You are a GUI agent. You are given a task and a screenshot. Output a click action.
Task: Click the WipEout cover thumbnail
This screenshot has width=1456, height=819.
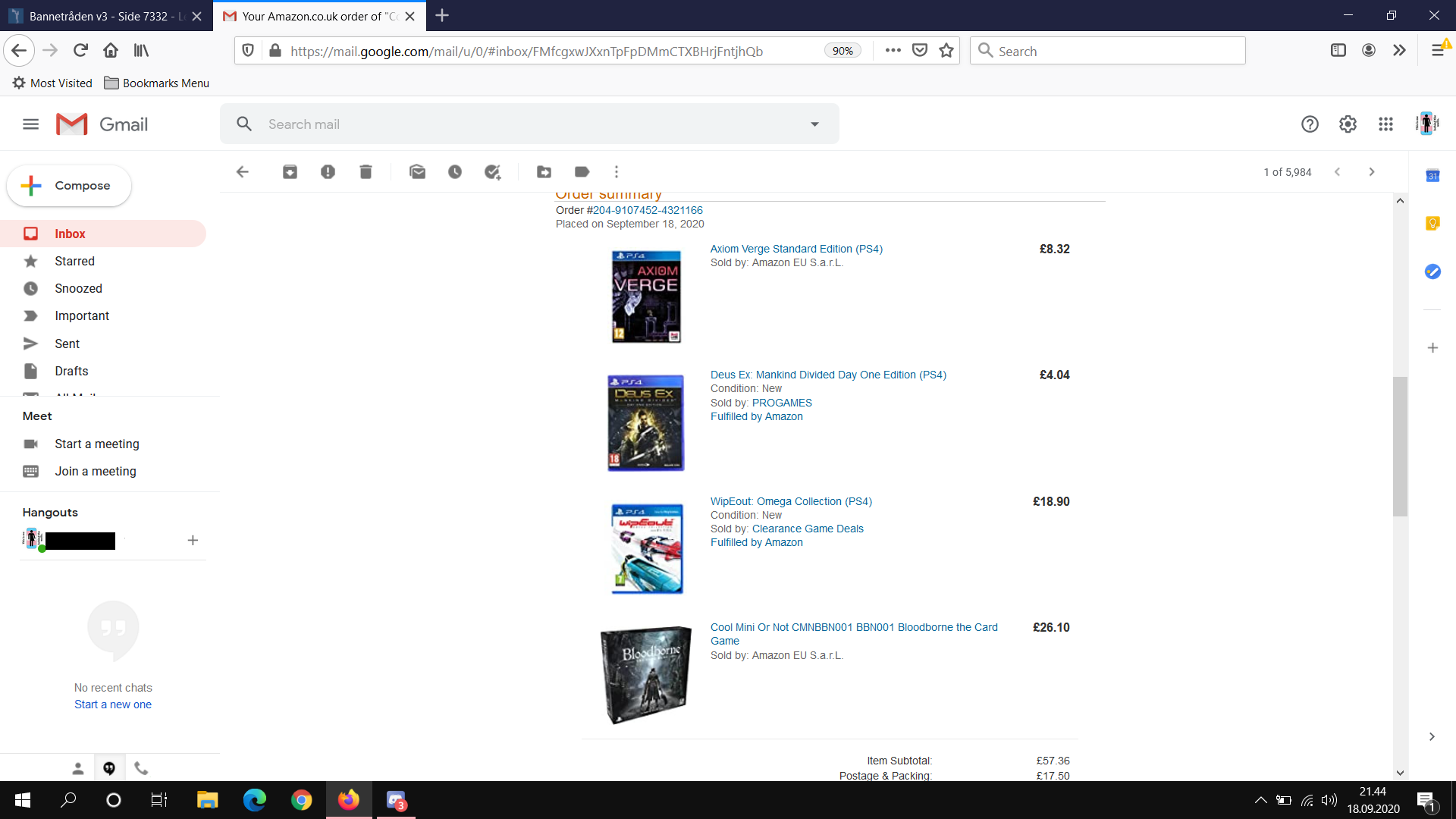[x=647, y=548]
